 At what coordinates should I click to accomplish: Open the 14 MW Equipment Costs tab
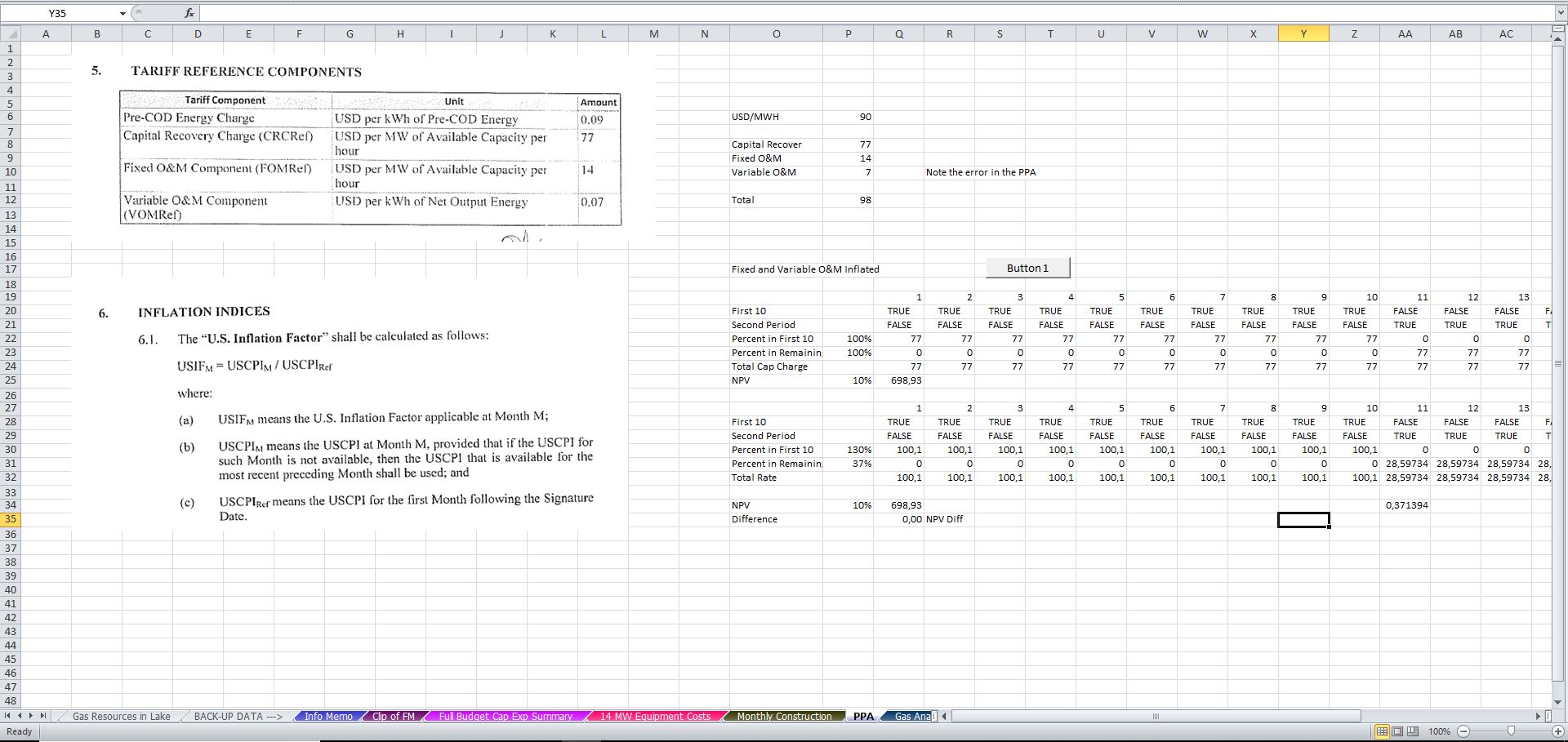click(655, 717)
